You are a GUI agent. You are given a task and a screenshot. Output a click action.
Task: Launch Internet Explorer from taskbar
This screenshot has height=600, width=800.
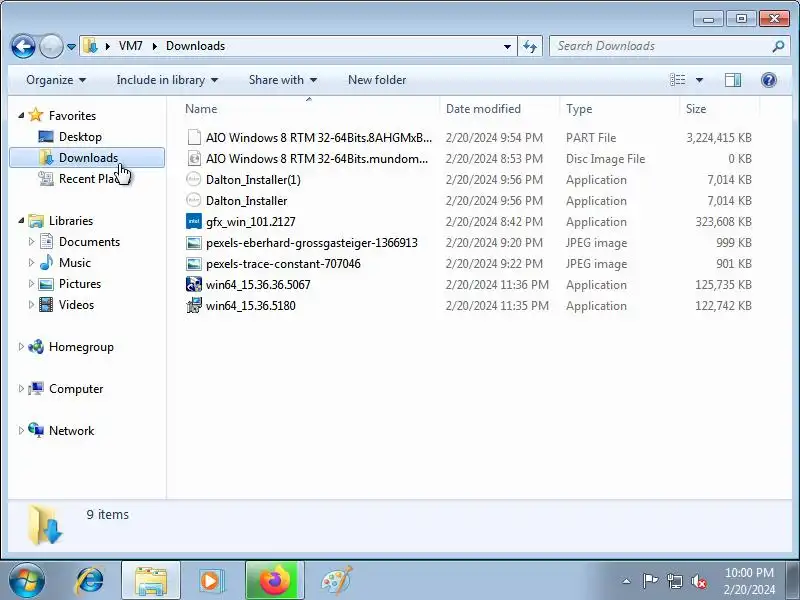pos(90,581)
